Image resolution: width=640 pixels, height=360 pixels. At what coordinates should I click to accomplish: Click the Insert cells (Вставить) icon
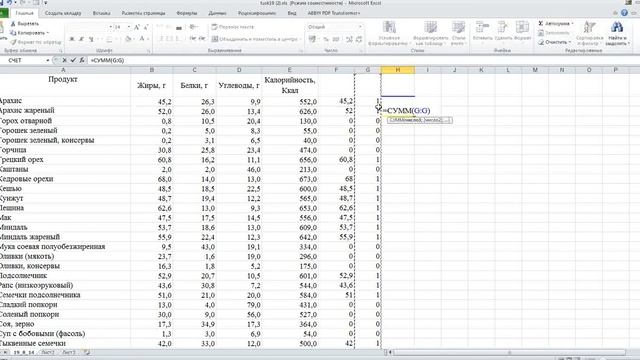click(x=482, y=27)
